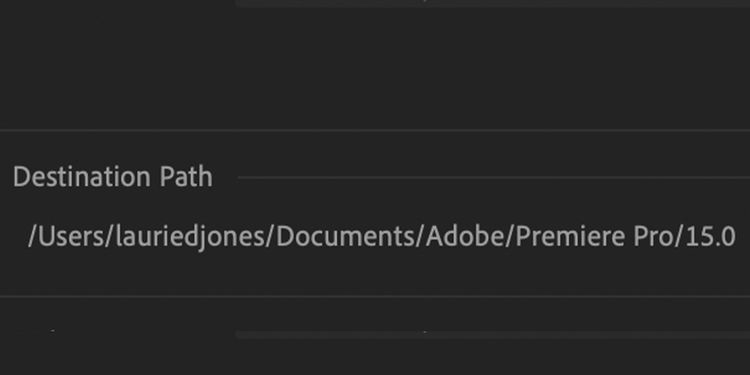Select the full destination path text
The width and height of the screenshot is (750, 375).
point(382,237)
